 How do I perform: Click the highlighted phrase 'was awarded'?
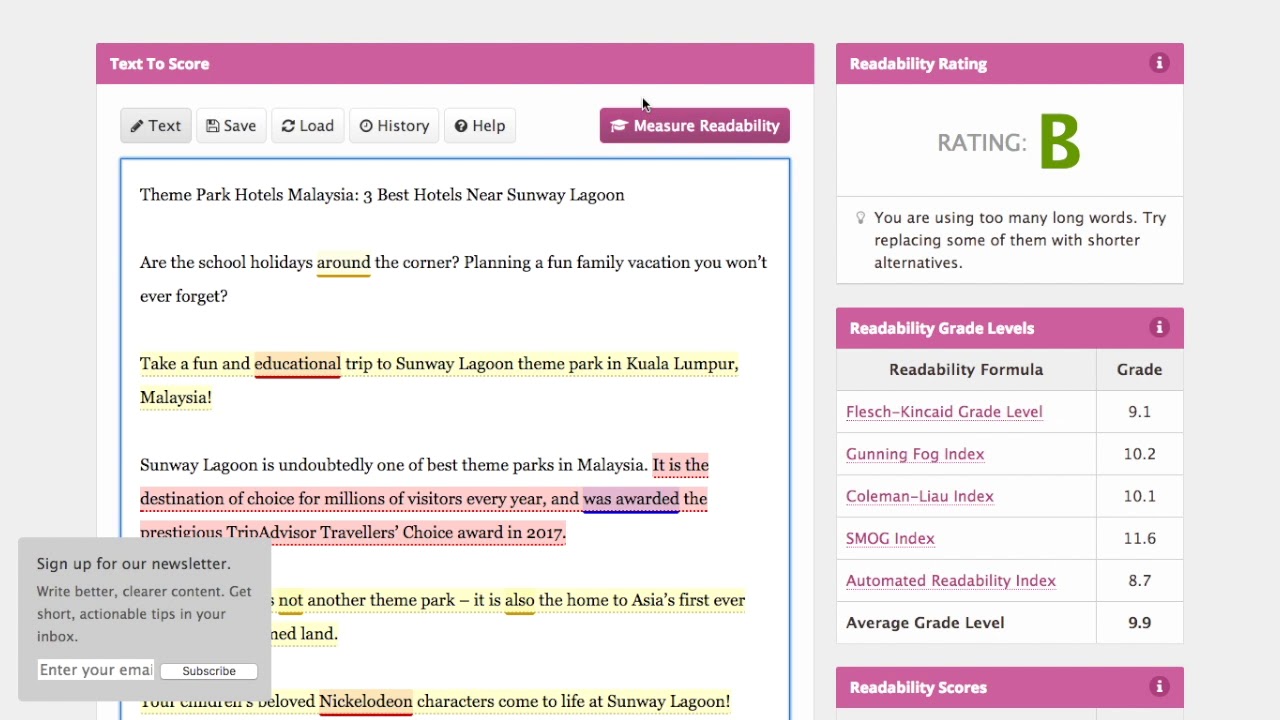pos(631,499)
